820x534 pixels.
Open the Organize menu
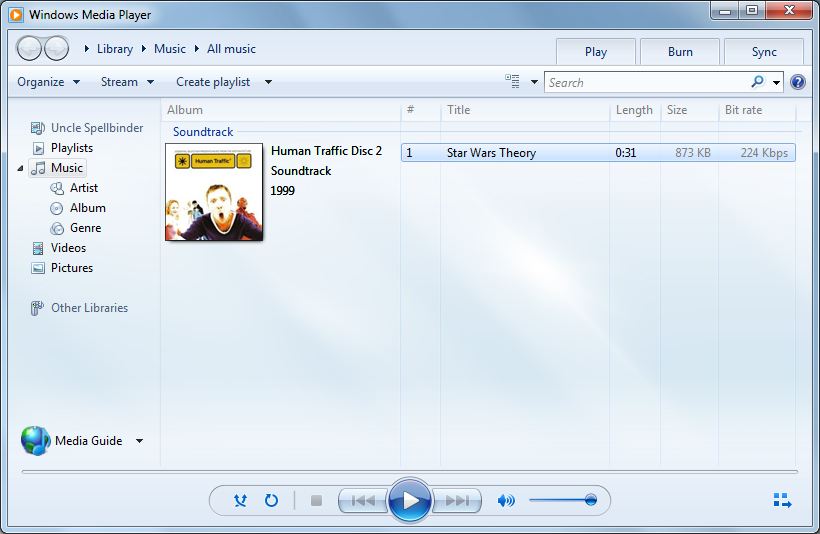point(48,82)
